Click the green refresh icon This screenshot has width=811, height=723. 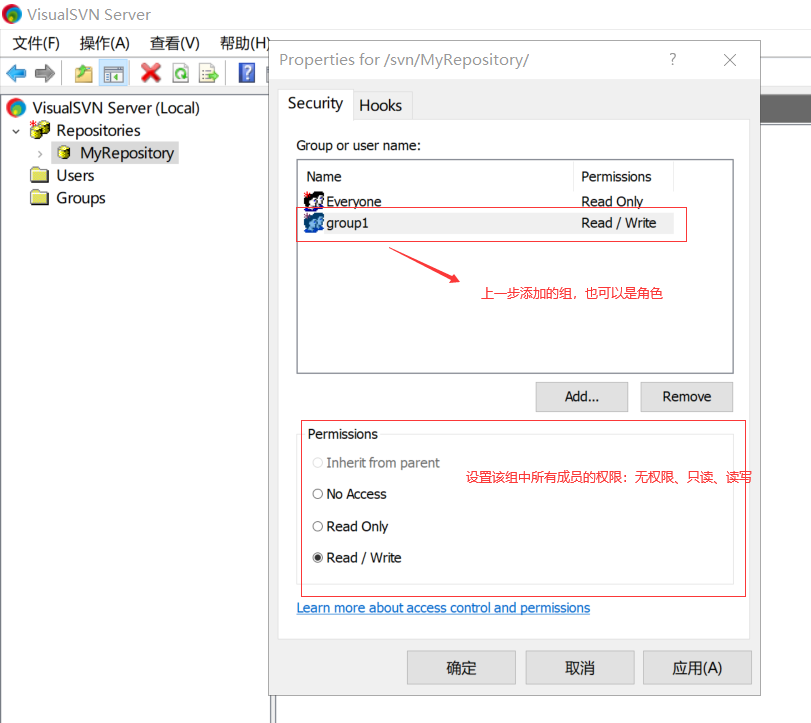coord(181,73)
